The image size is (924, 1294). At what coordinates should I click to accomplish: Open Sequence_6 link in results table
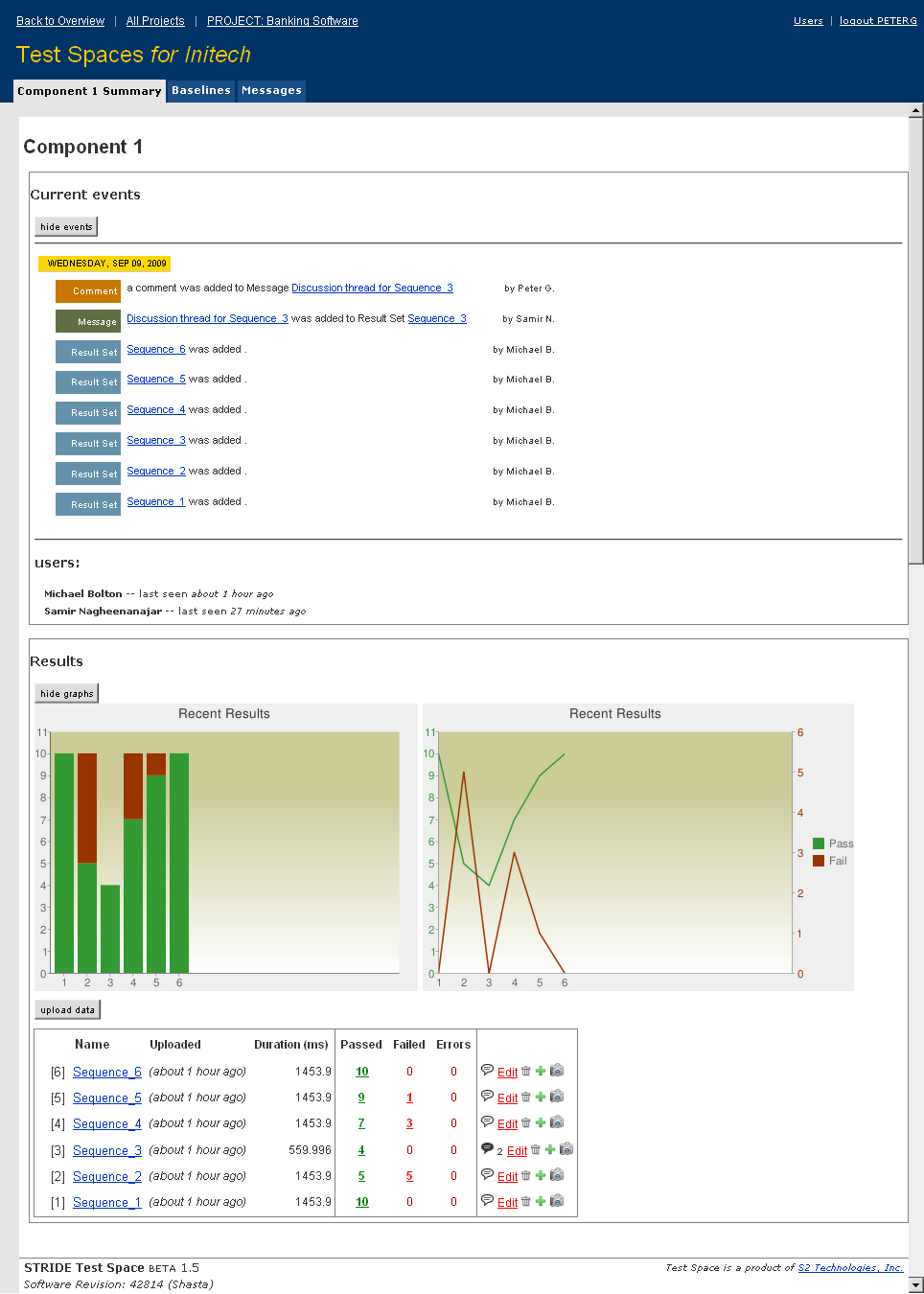click(x=107, y=1072)
